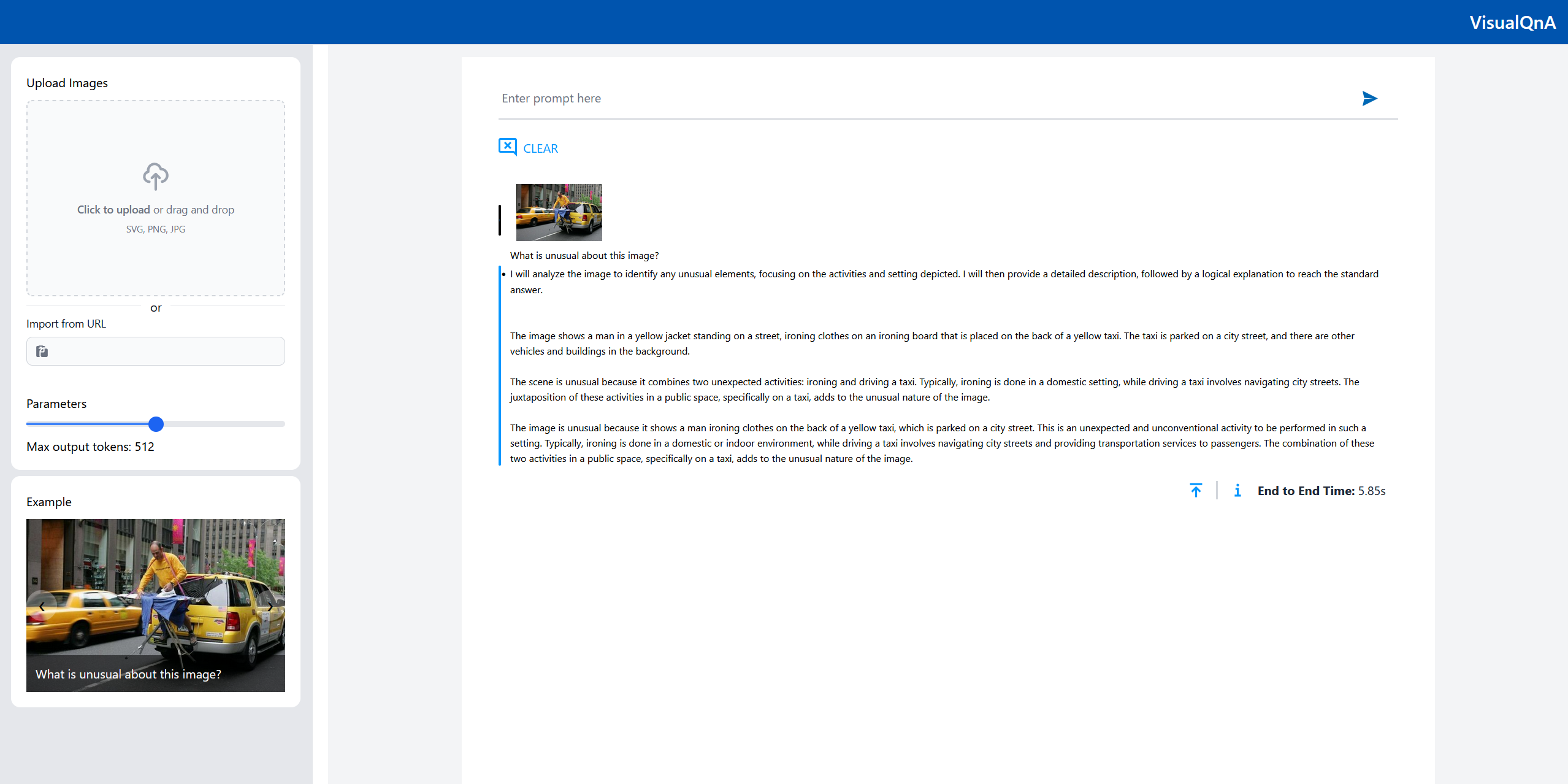Click the example caption 'What is unusual about this image?'
1568x784 pixels.
click(128, 674)
